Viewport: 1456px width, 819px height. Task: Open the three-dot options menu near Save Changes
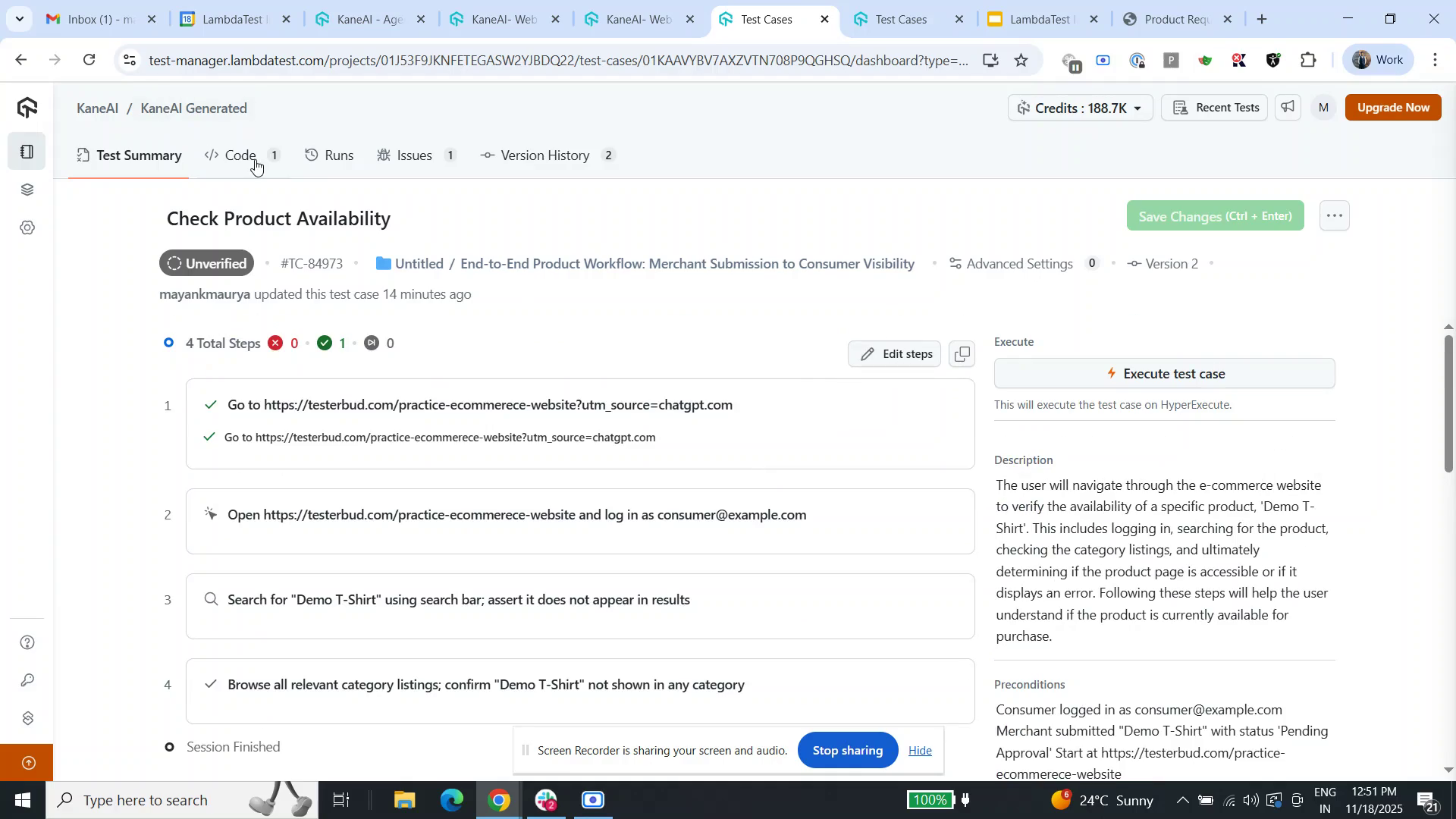[1333, 215]
